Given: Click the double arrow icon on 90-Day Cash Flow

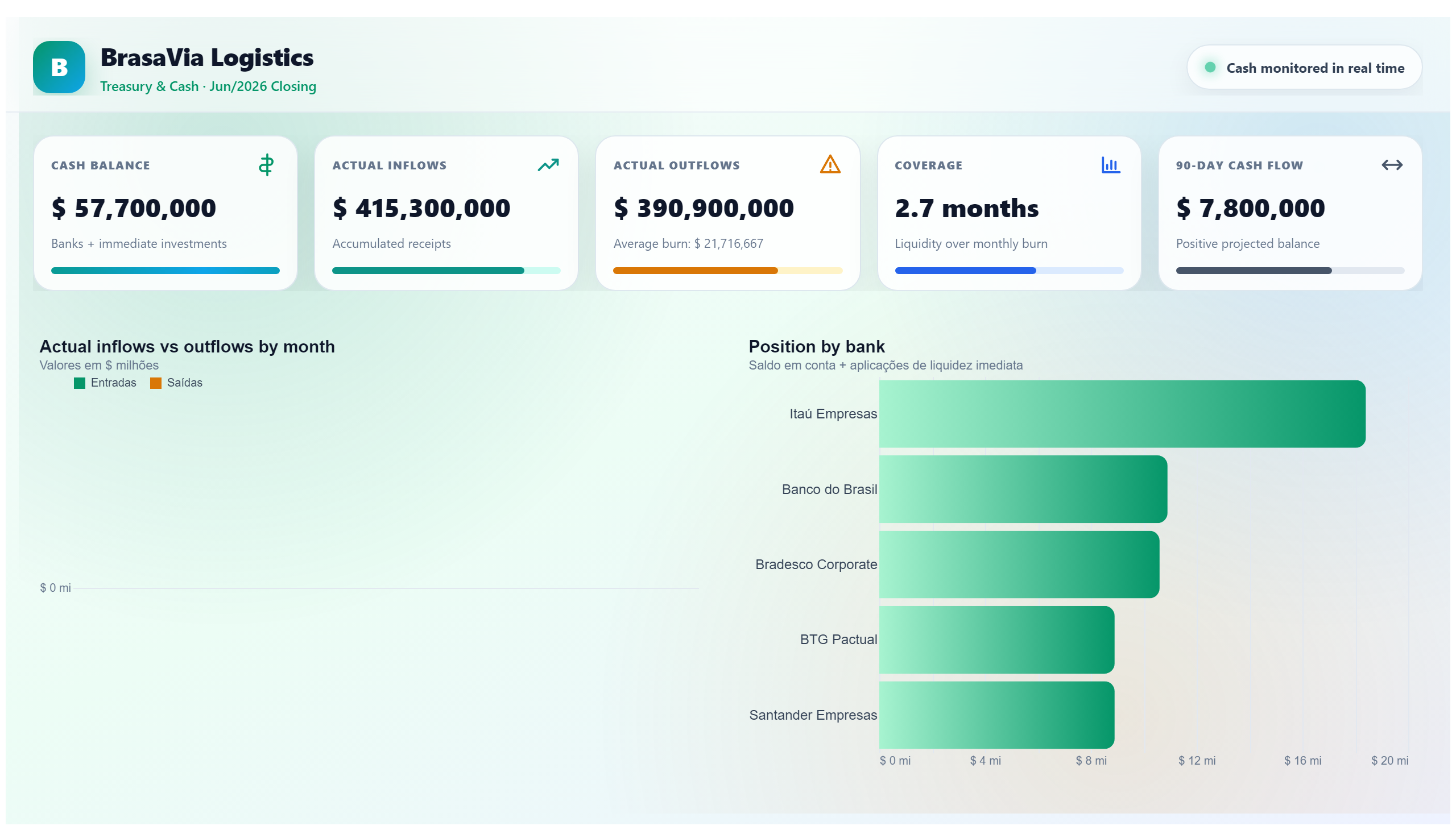Looking at the screenshot, I should [x=1392, y=165].
